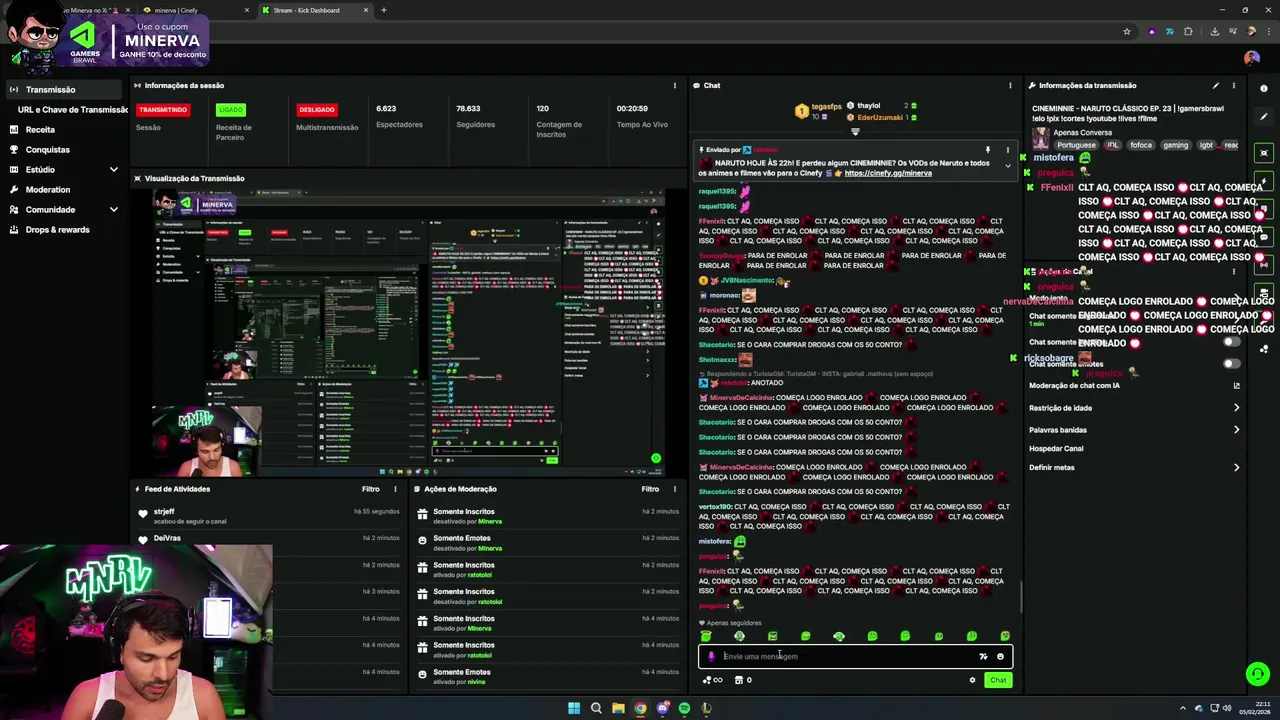
Task: Open the Windows Start menu
Action: coord(574,708)
